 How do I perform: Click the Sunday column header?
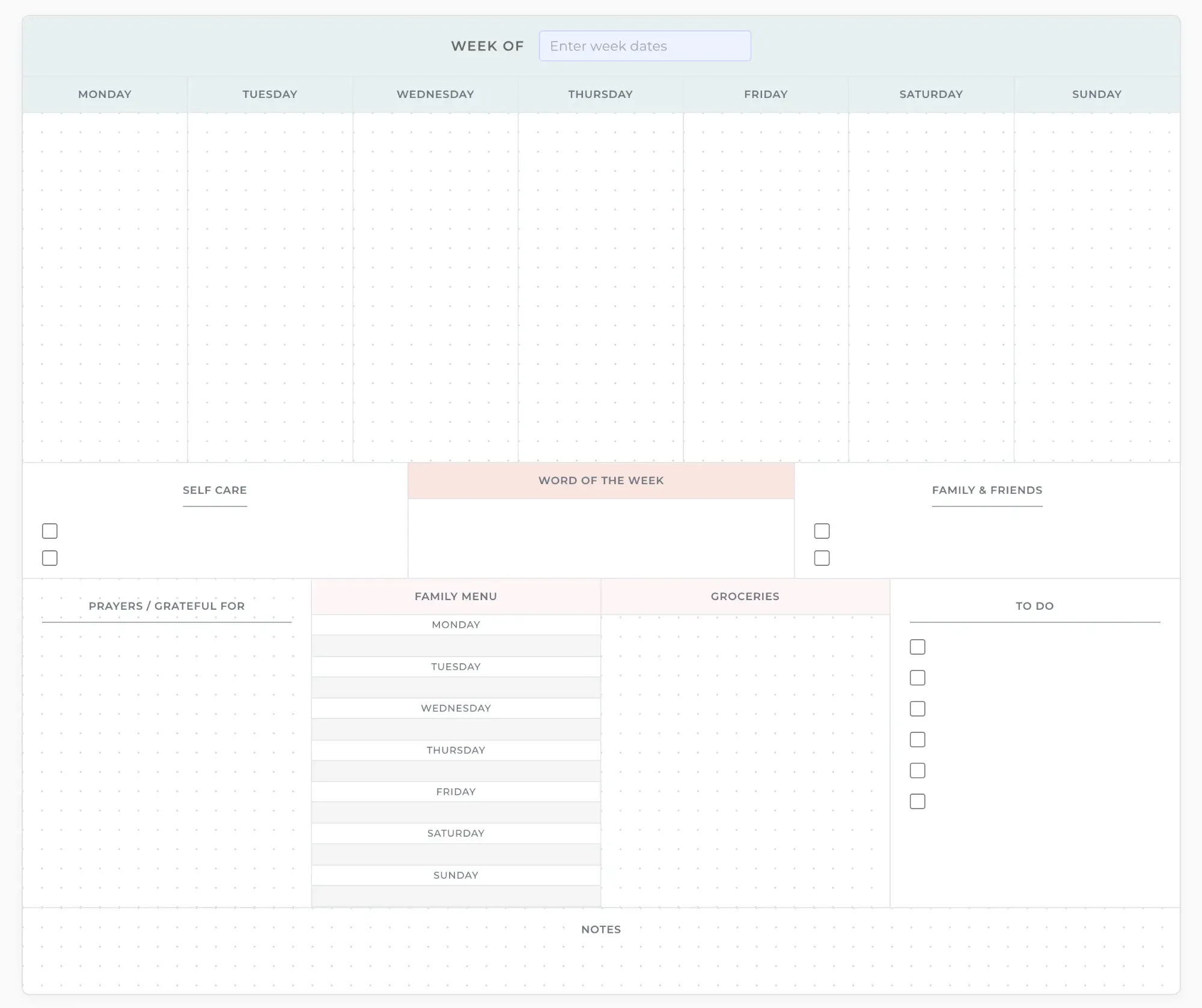click(x=1097, y=94)
